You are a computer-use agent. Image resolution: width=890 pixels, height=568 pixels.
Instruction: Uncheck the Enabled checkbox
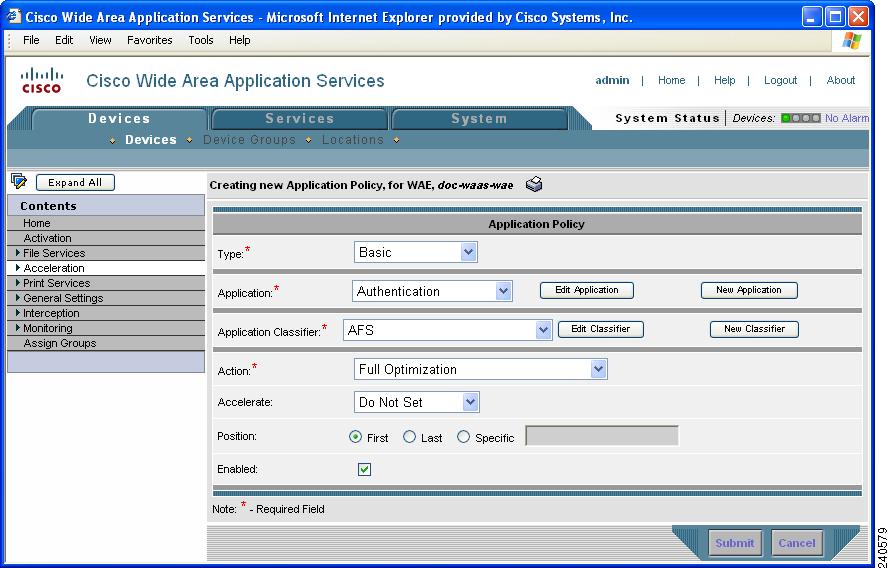pyautogui.click(x=364, y=469)
